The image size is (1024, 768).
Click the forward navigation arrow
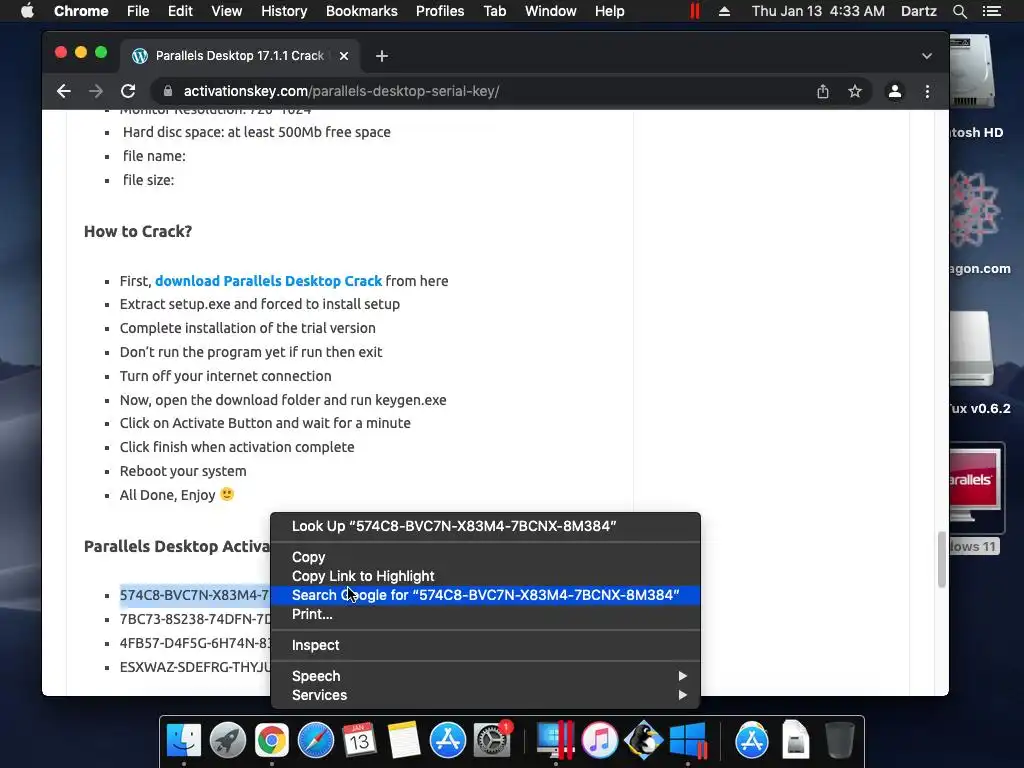tap(96, 91)
